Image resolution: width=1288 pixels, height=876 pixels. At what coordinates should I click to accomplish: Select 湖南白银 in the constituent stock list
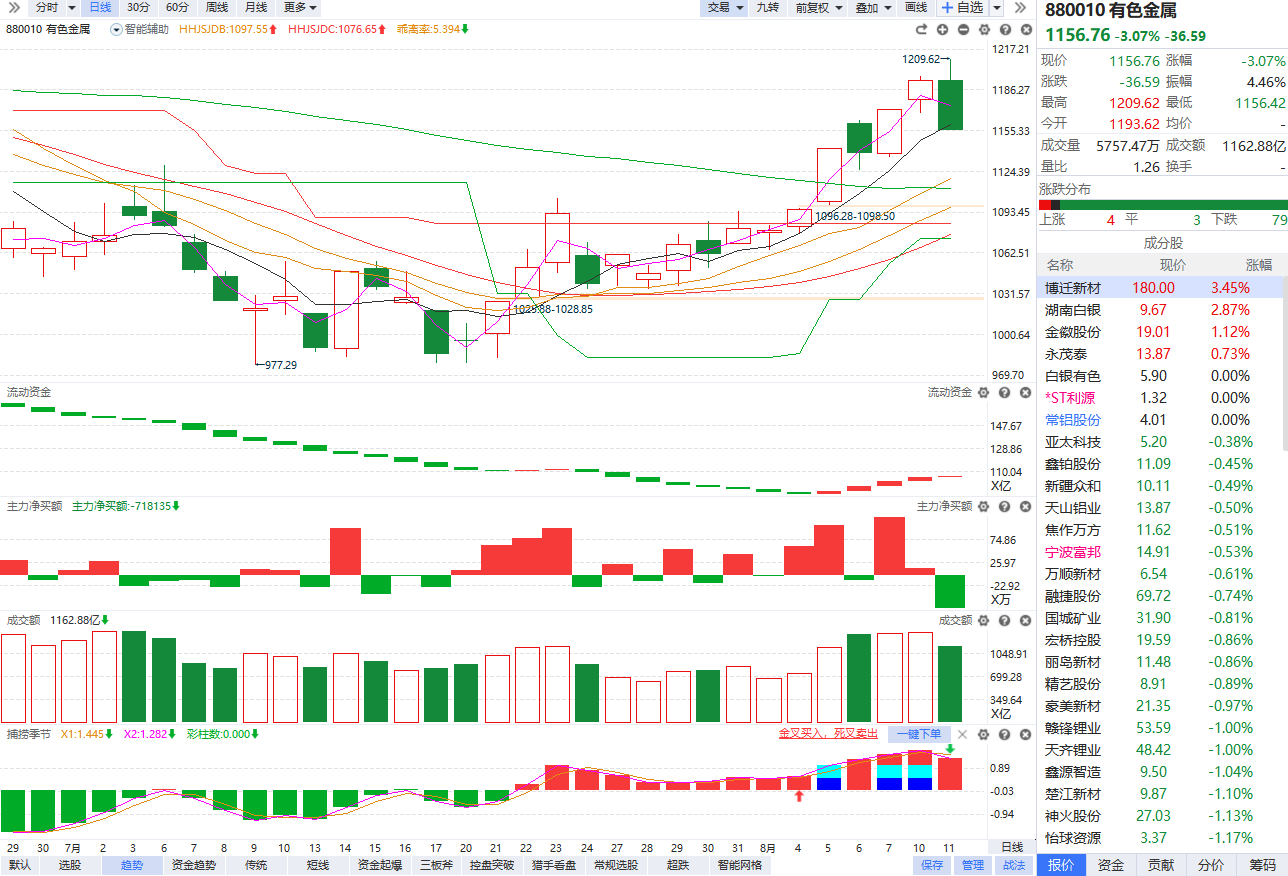[x=1162, y=310]
